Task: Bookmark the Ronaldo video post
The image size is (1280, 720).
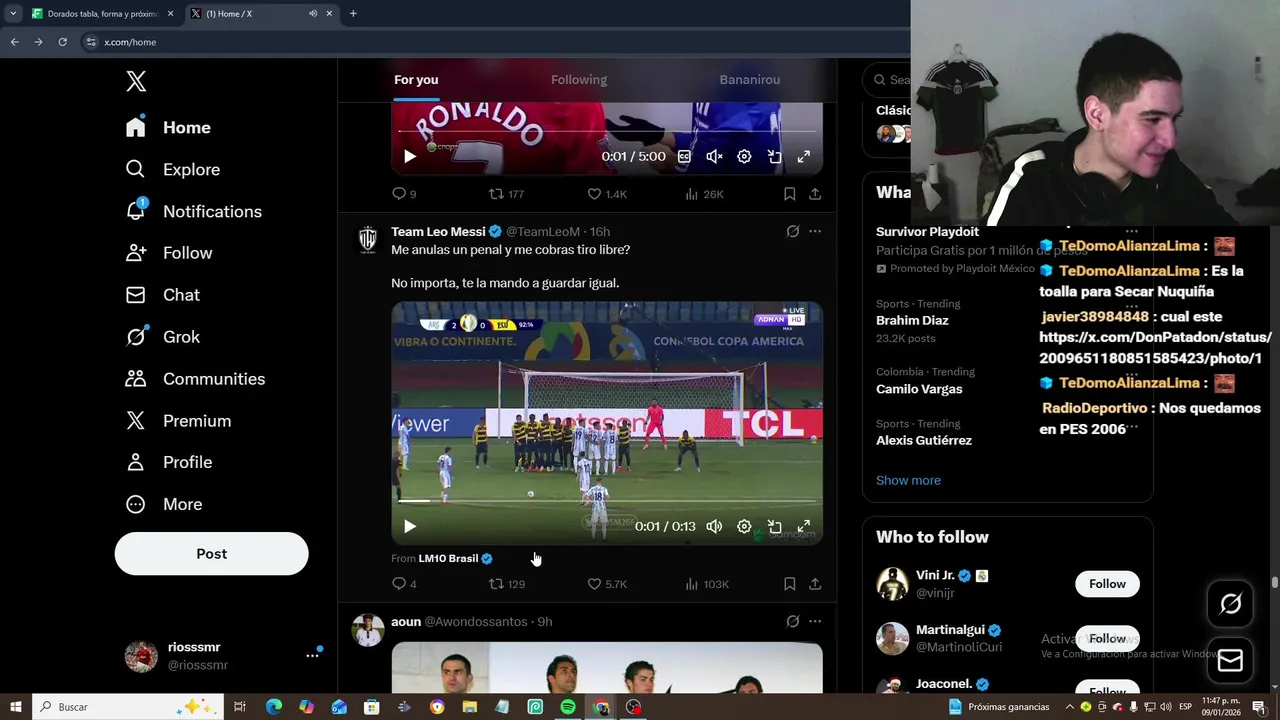Action: click(x=789, y=194)
